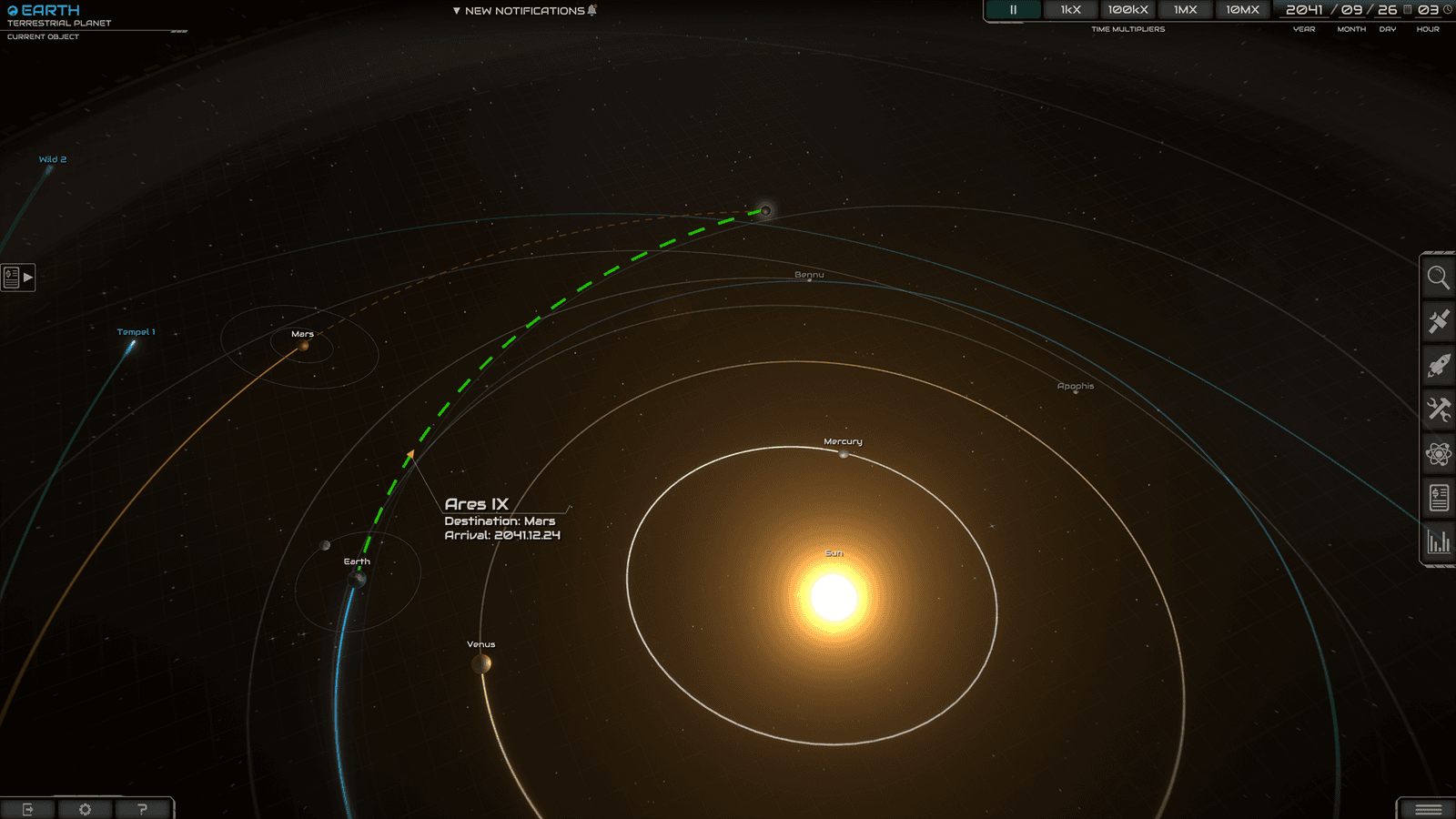
Task: Open the magnifier search tool
Action: pos(1438,278)
